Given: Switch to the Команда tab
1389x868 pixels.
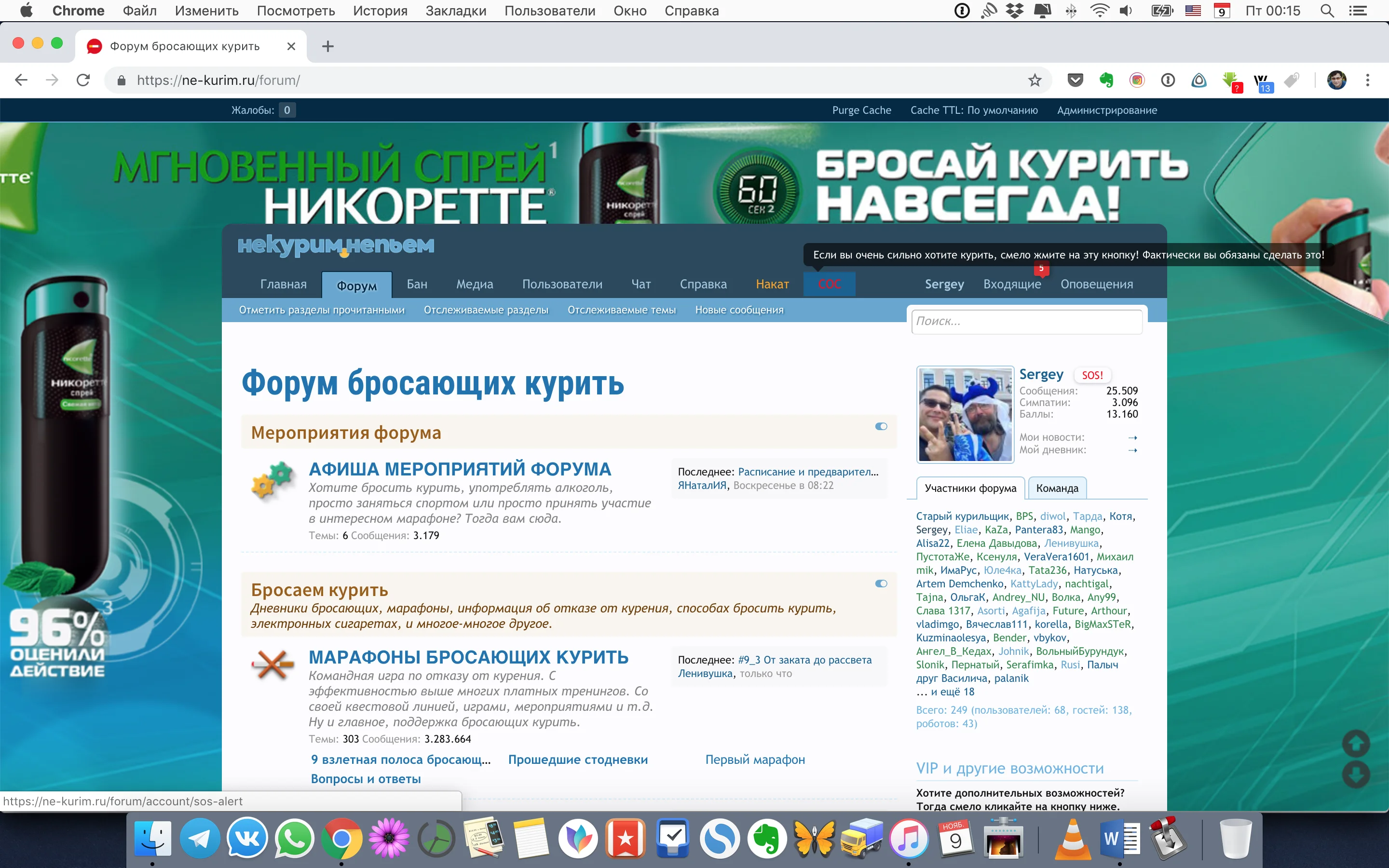Looking at the screenshot, I should click(1057, 488).
